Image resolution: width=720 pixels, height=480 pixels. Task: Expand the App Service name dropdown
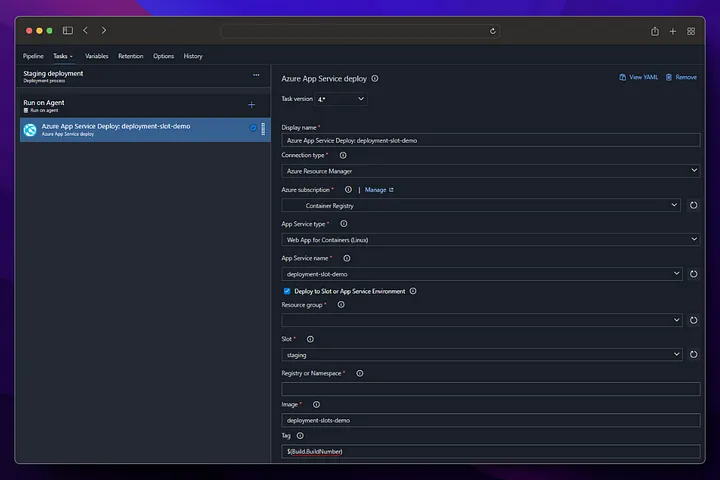point(482,274)
